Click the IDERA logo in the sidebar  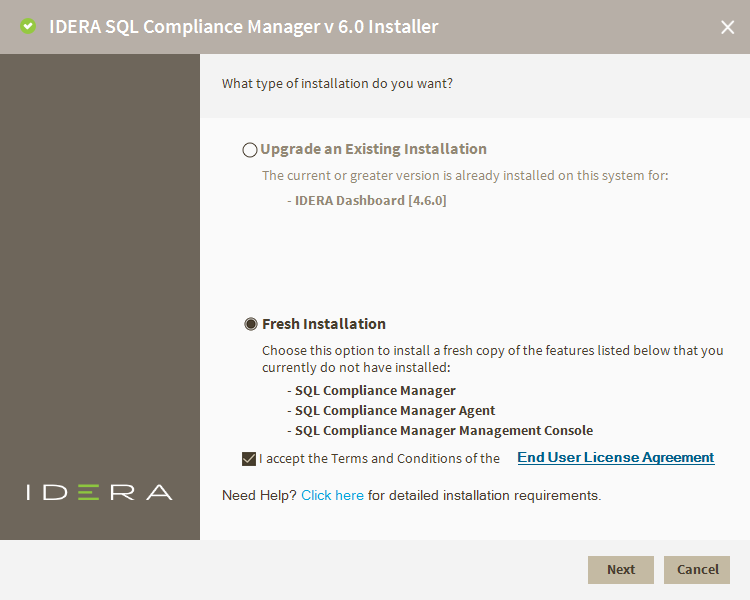[99, 492]
